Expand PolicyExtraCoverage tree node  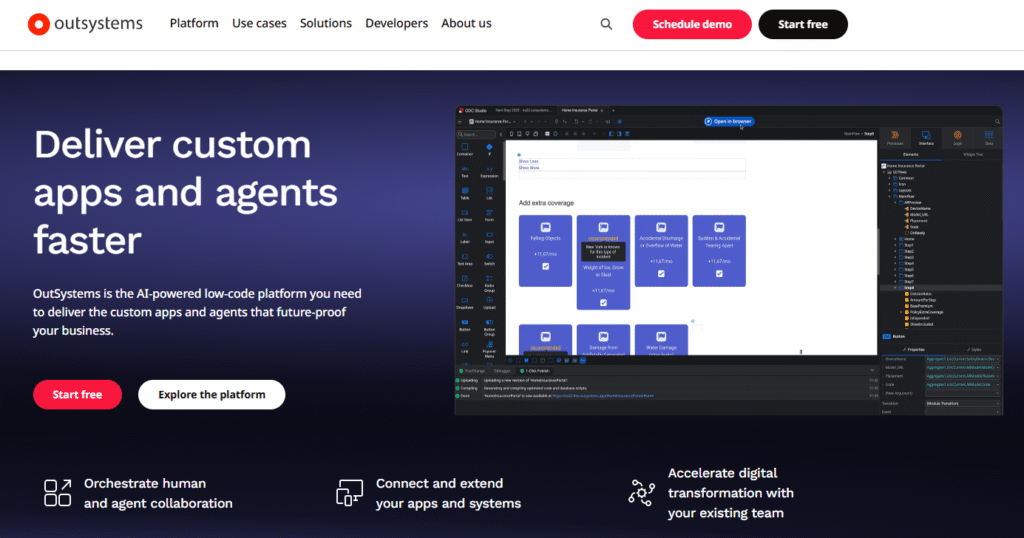tap(901, 312)
